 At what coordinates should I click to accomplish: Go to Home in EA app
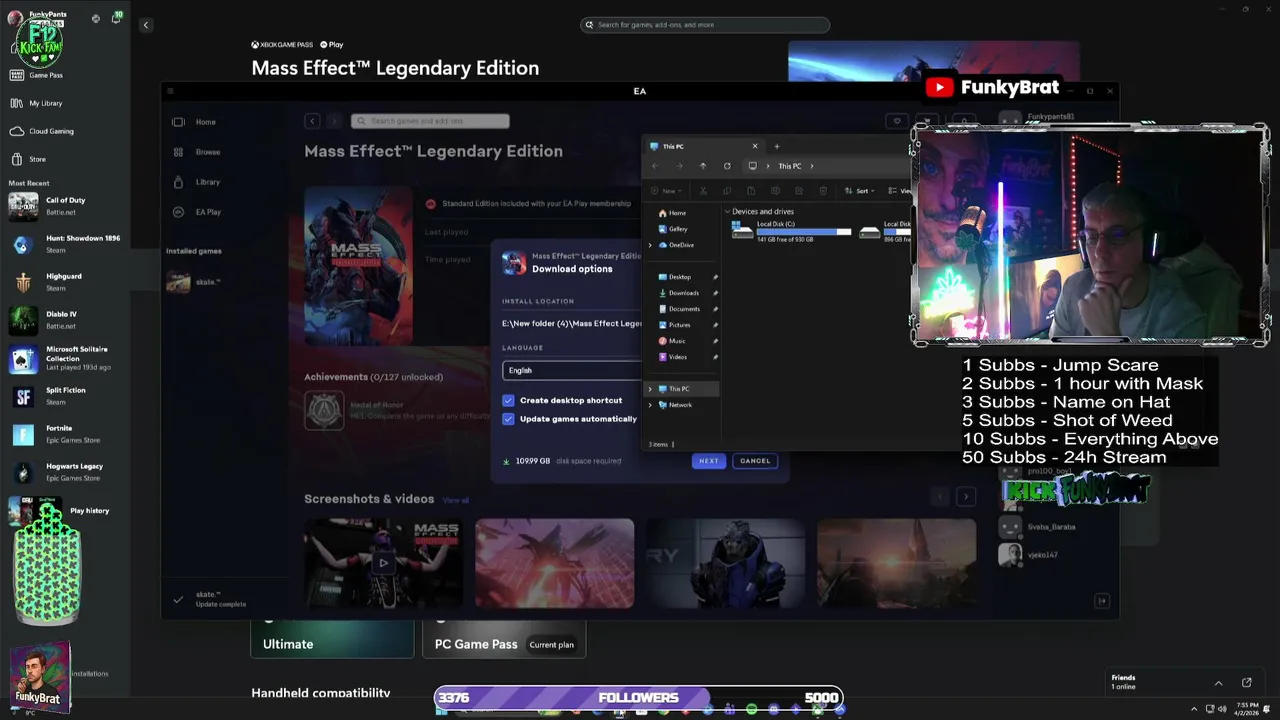pos(194,122)
